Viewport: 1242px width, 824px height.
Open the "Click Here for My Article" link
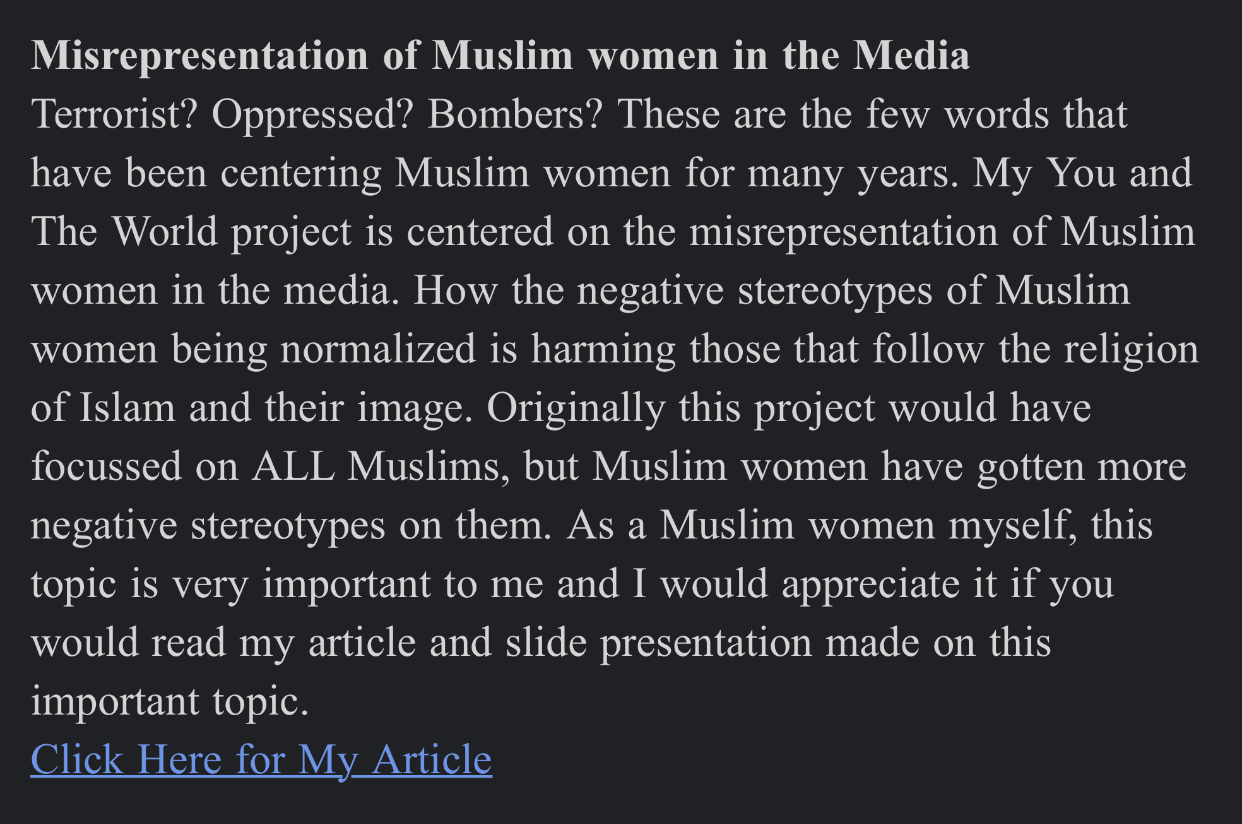(x=261, y=760)
